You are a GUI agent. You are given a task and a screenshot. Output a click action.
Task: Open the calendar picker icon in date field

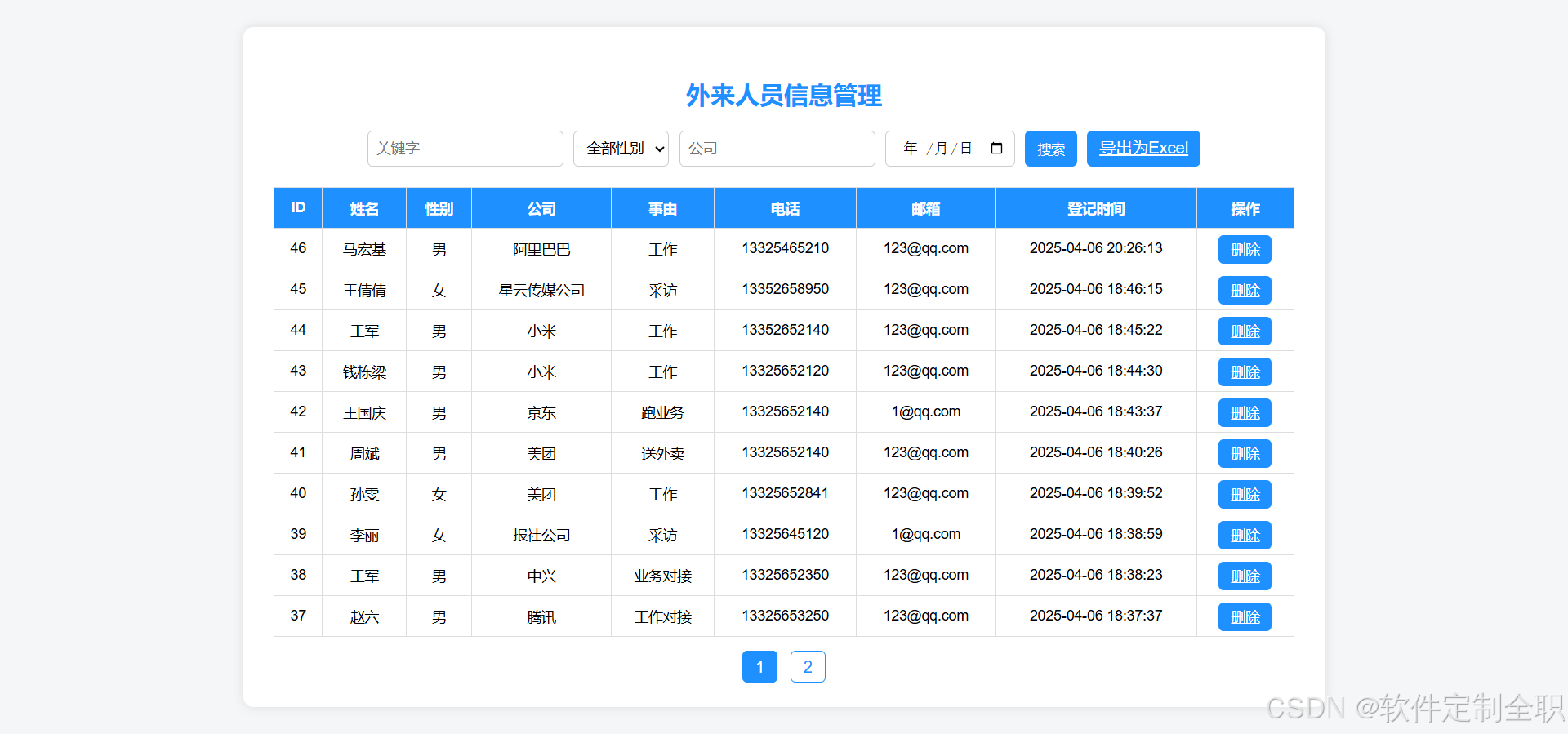pyautogui.click(x=996, y=149)
